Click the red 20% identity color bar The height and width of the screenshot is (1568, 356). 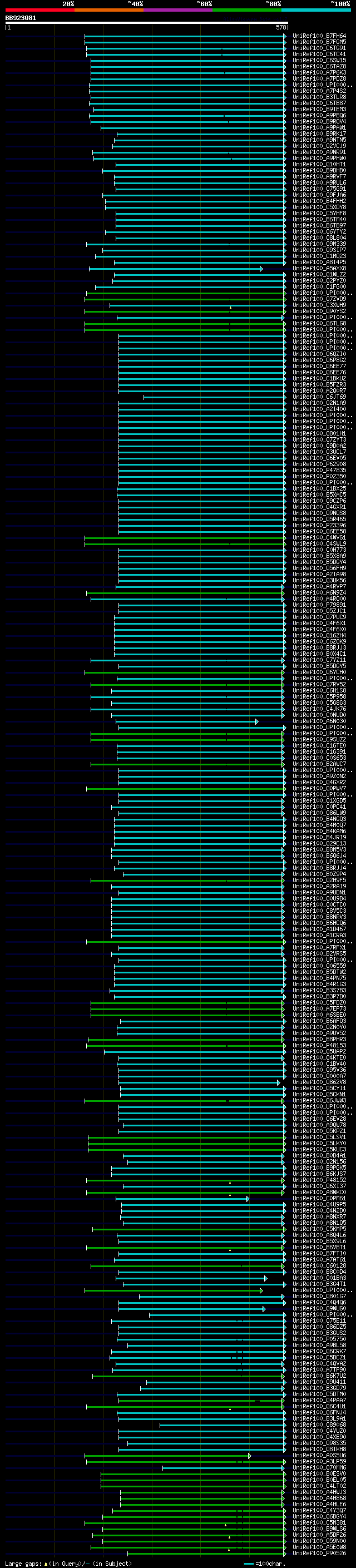pyautogui.click(x=39, y=10)
